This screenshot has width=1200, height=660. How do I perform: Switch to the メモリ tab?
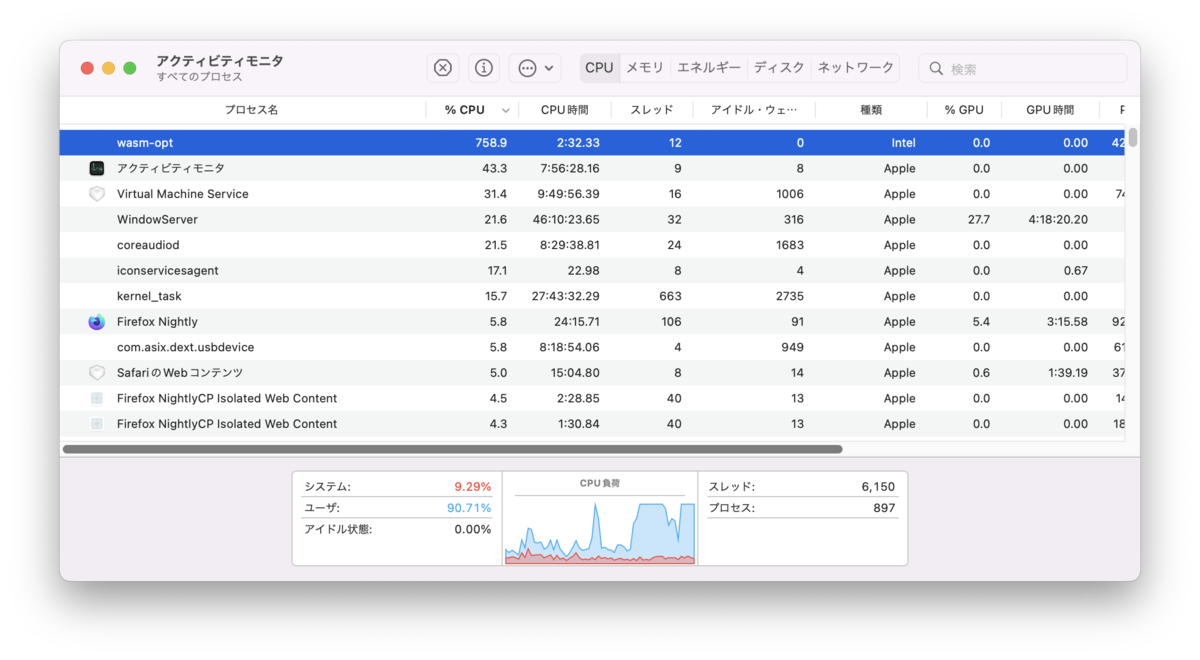click(645, 68)
